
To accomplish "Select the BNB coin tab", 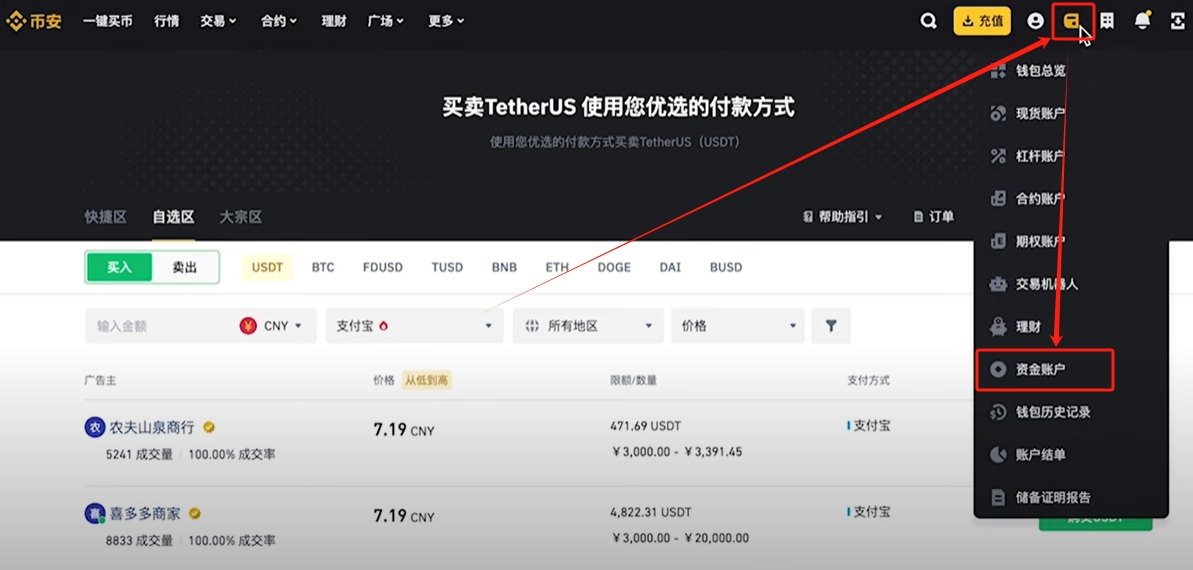I will click(504, 267).
